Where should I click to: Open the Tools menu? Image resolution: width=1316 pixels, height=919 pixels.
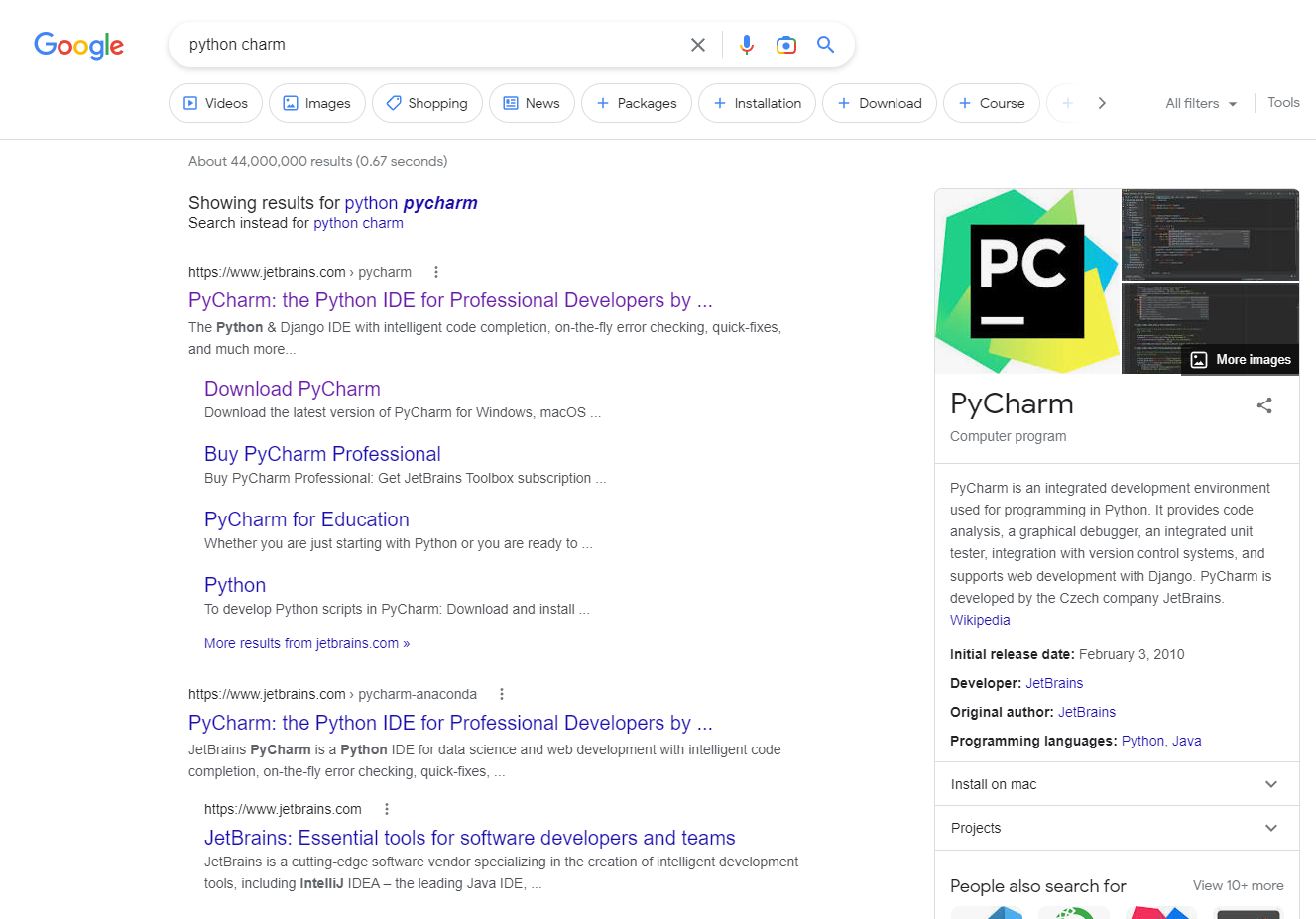coord(1283,102)
